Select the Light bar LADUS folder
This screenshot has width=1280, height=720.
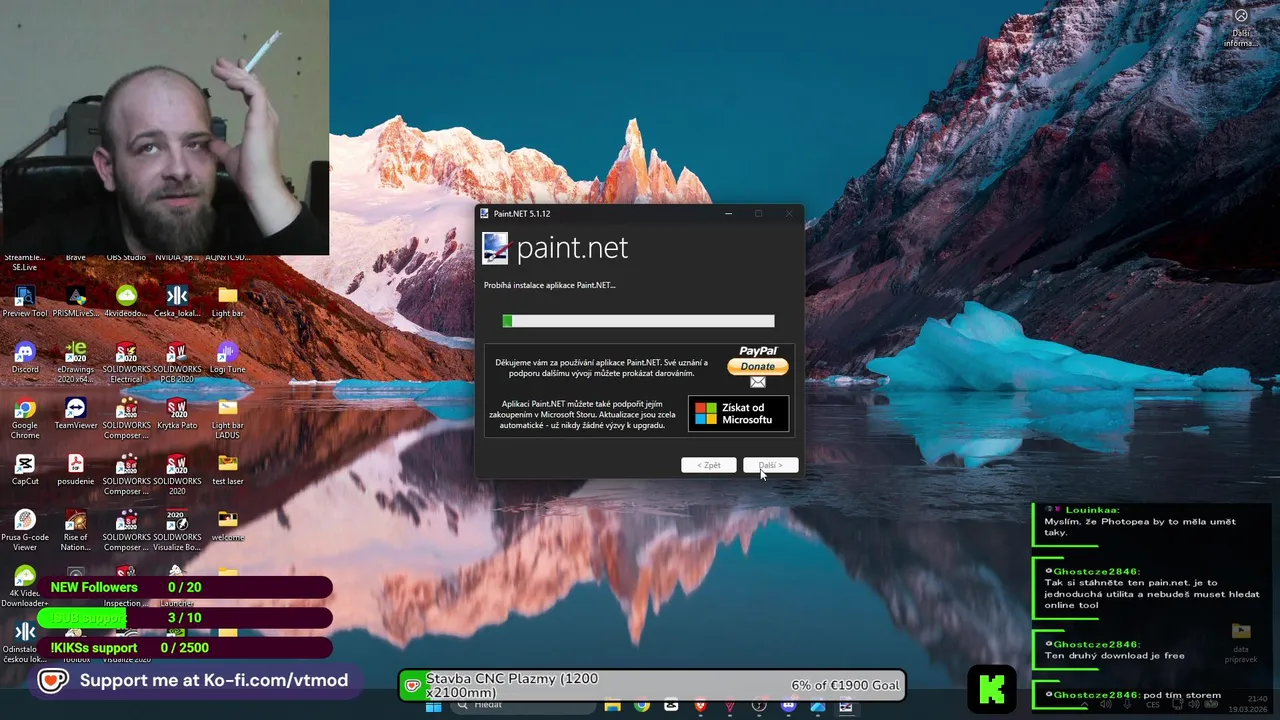click(228, 418)
